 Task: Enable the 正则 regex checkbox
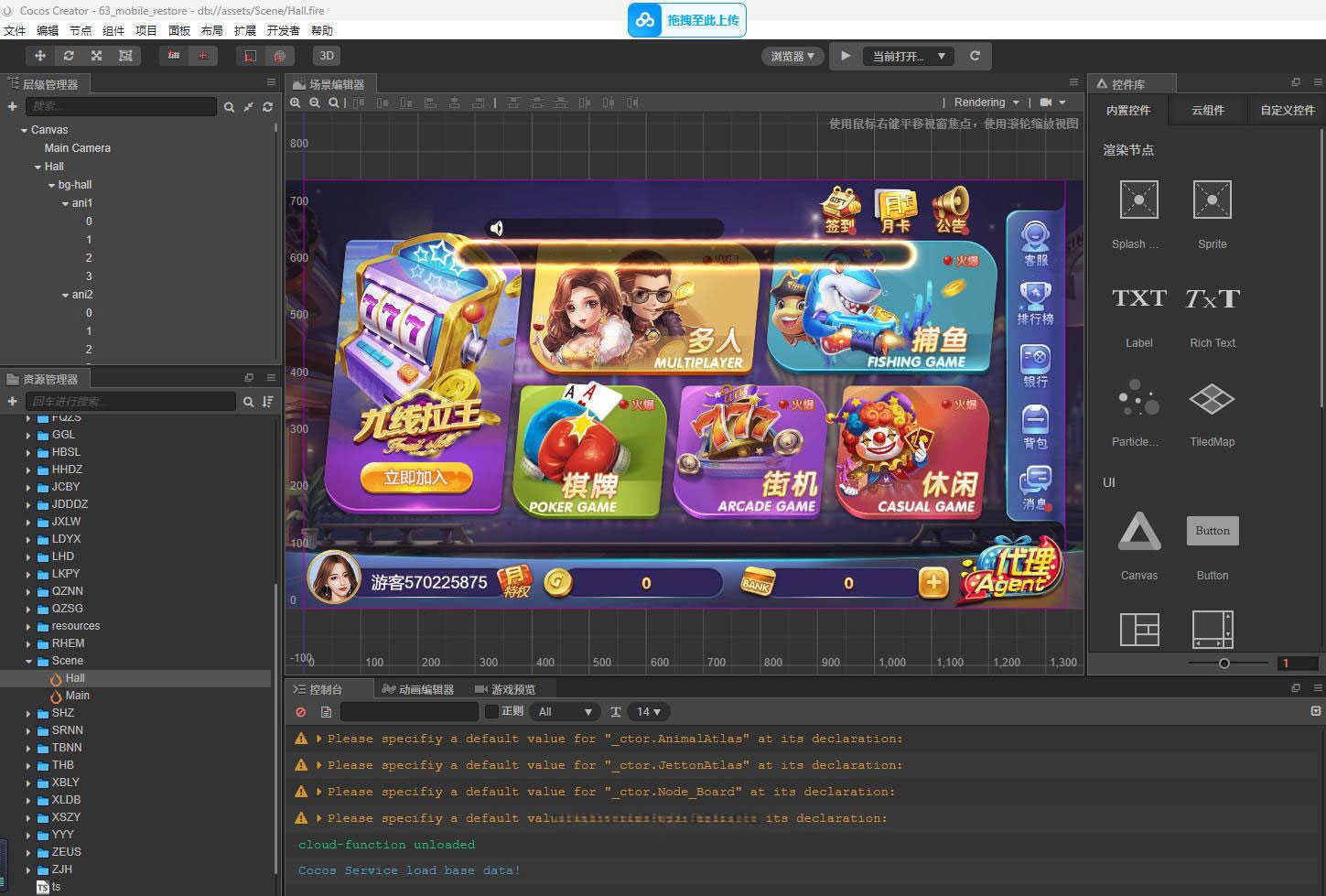[x=492, y=711]
